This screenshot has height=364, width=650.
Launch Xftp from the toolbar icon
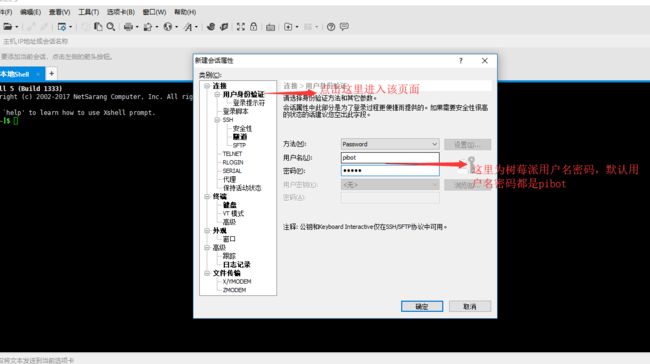point(211,27)
